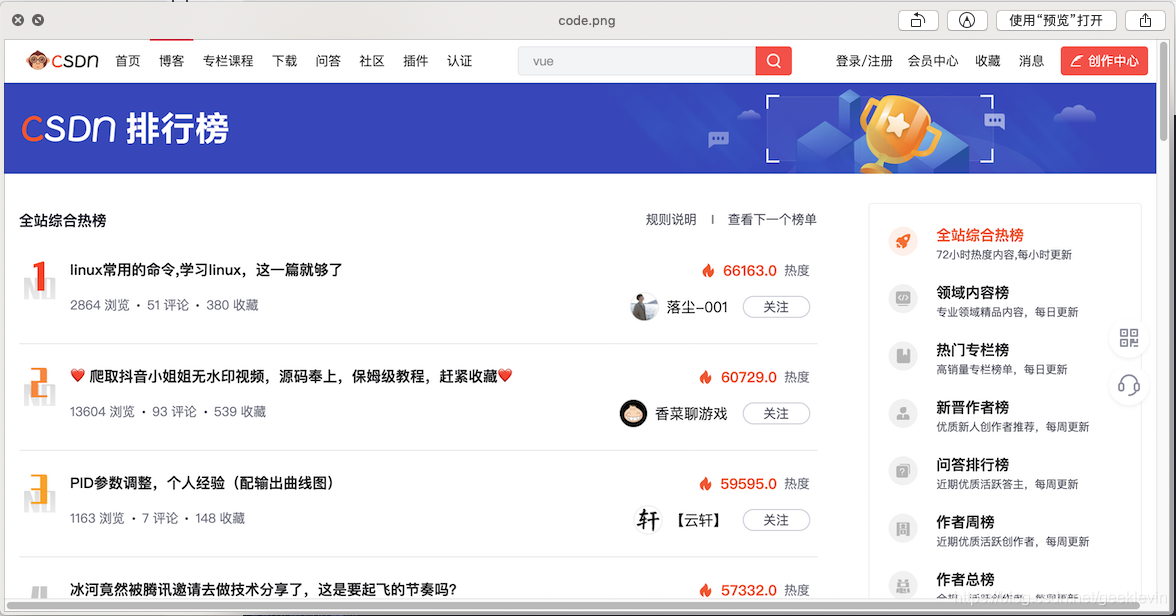
Task: Click the CSDN logo in navbar
Action: pos(62,61)
